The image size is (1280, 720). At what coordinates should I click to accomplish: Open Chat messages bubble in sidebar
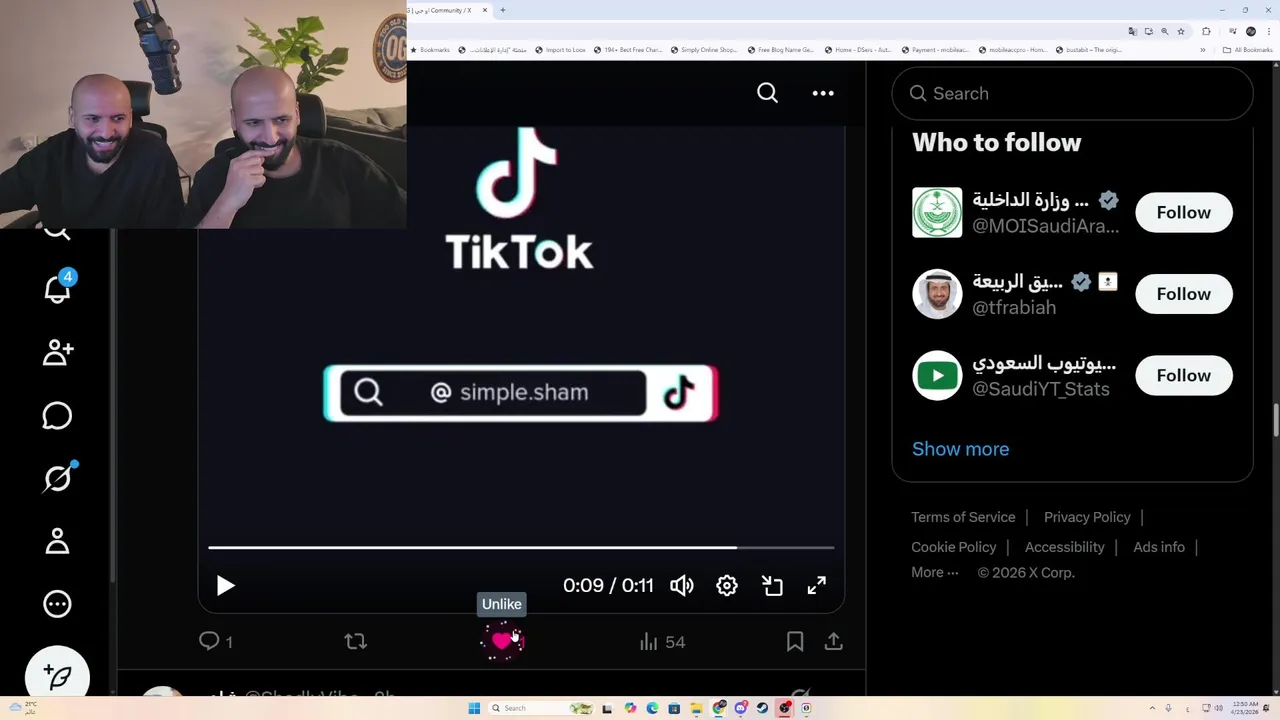[57, 415]
